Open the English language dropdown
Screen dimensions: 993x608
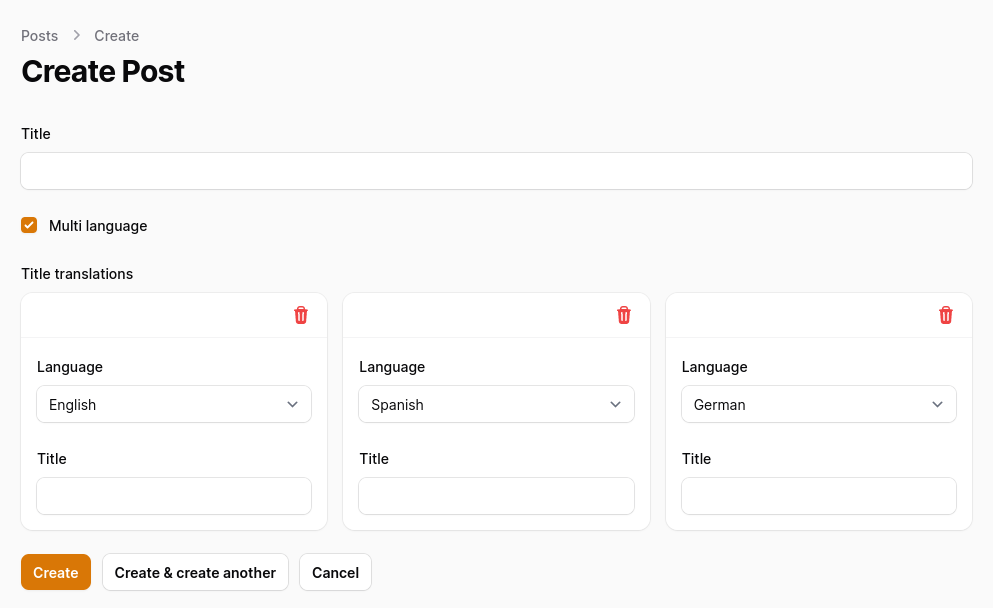tap(174, 405)
